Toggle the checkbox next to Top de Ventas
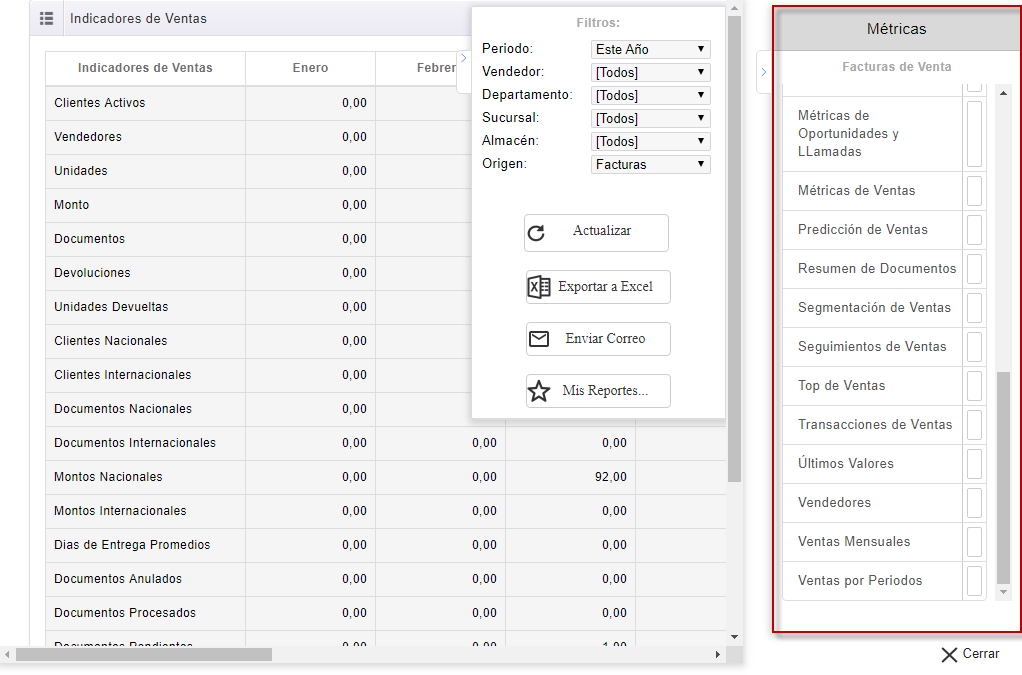Screen dimensions: 1022x675 click(973, 386)
